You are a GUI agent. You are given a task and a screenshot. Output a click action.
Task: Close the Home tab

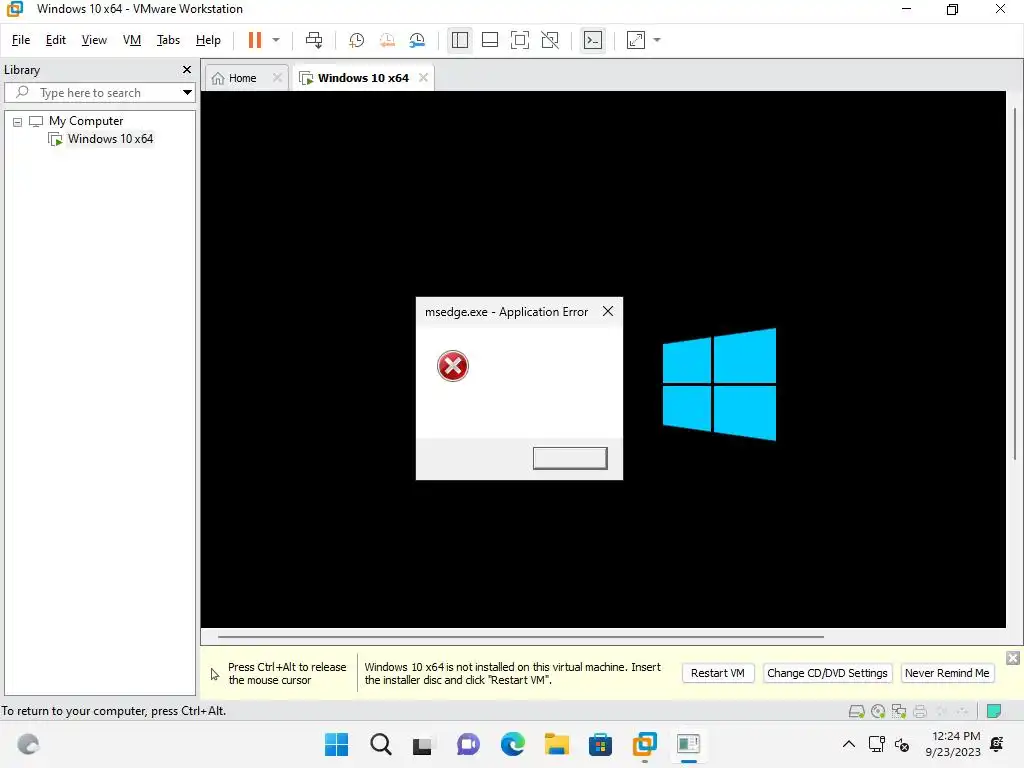click(278, 78)
